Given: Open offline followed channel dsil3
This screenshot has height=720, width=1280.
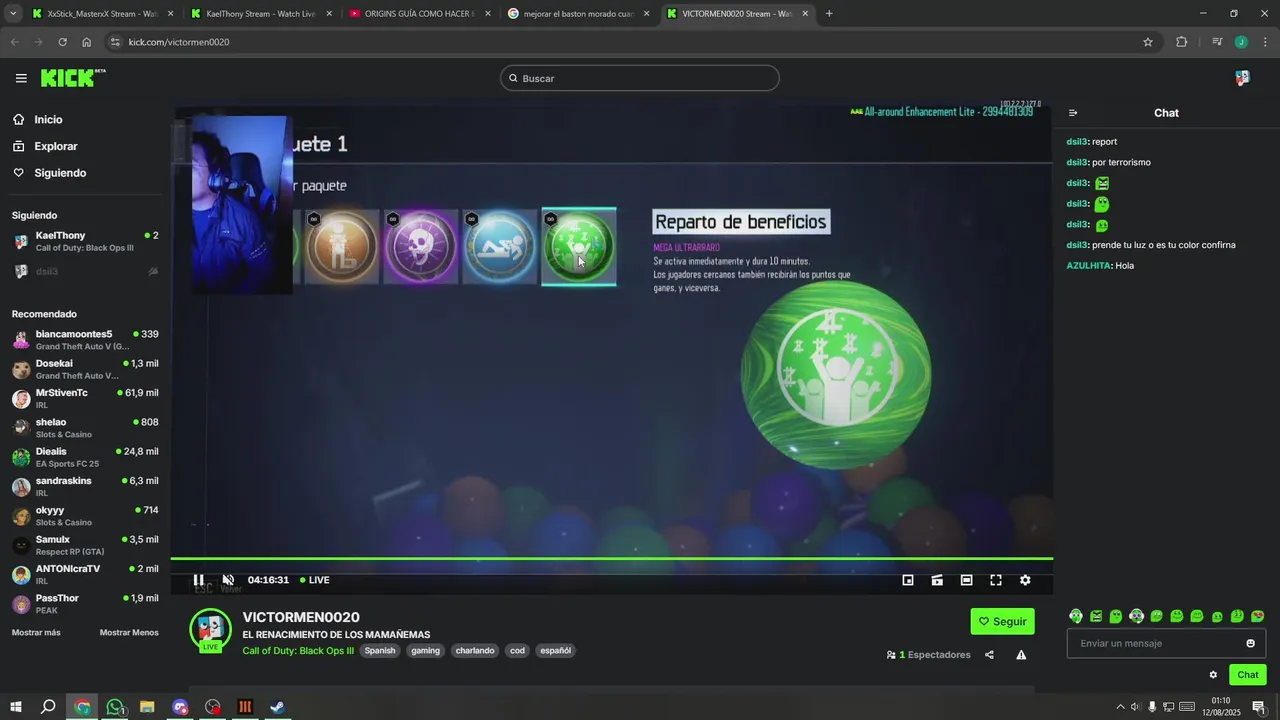Looking at the screenshot, I should [x=85, y=271].
